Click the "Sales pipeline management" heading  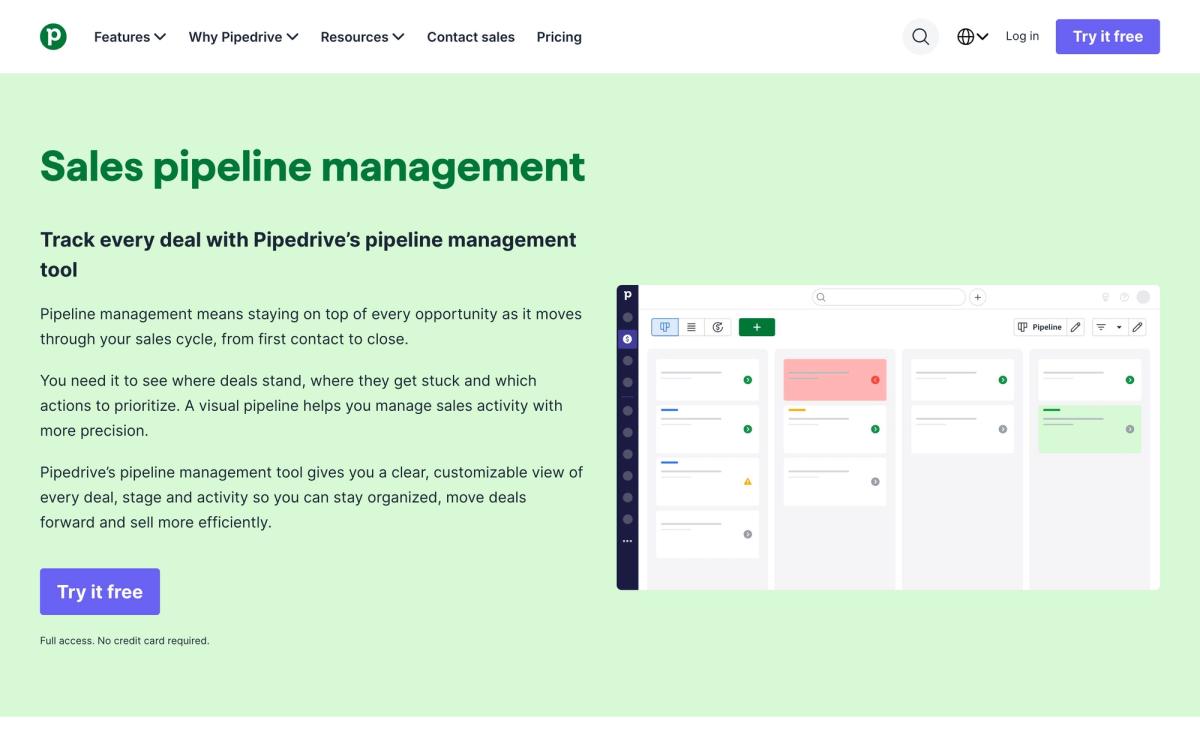313,166
